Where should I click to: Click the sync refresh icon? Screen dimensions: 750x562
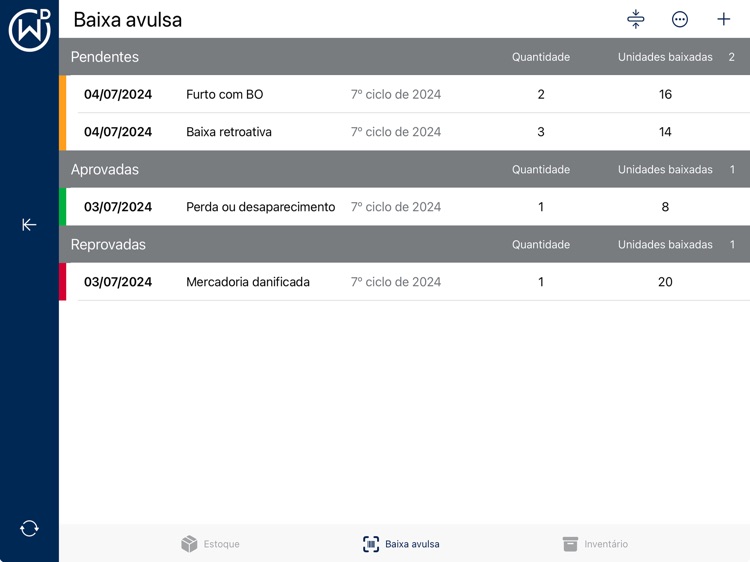pyautogui.click(x=29, y=529)
